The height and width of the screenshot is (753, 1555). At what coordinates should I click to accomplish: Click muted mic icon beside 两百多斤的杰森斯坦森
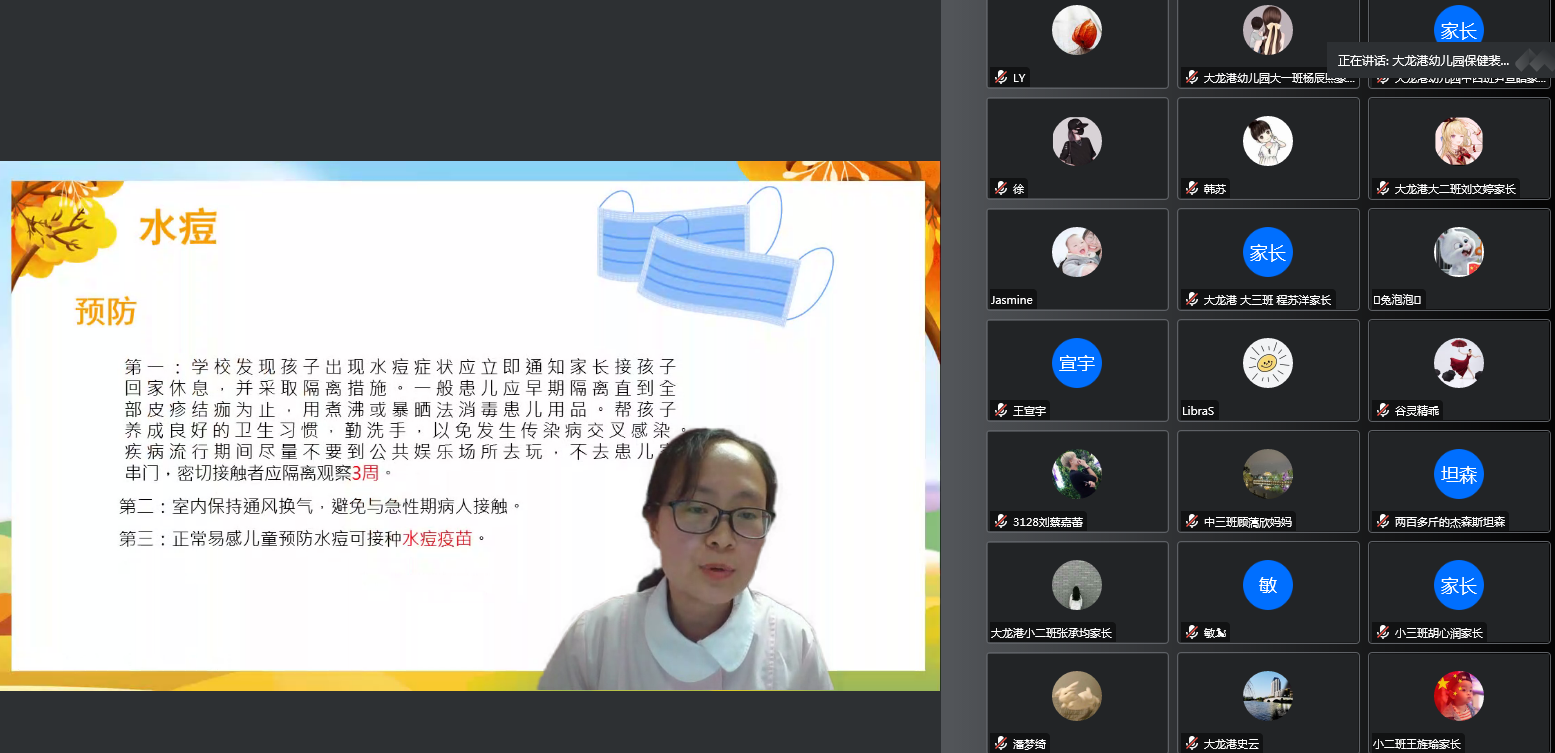(x=1383, y=521)
